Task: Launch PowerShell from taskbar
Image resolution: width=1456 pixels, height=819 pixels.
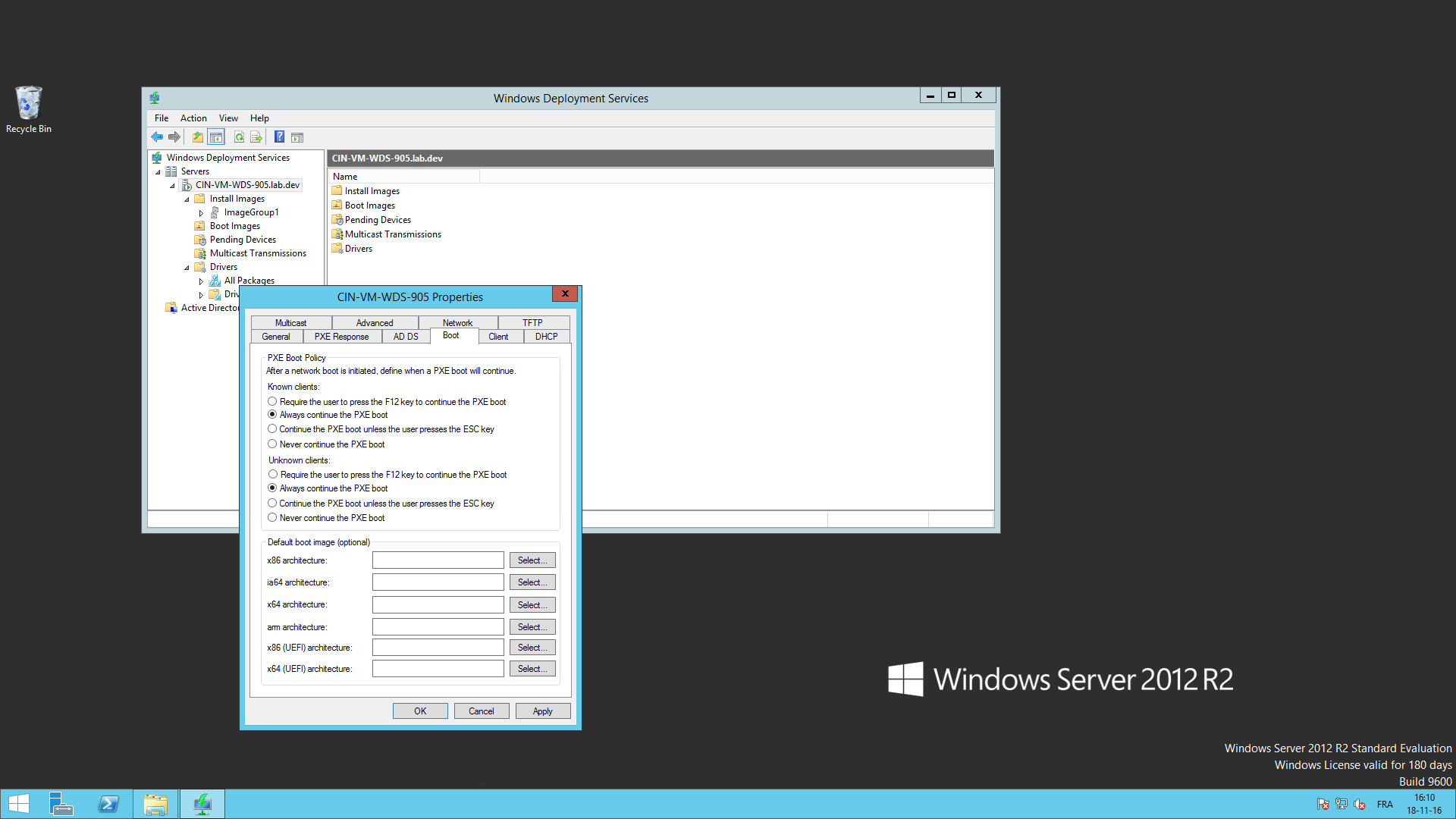Action: [x=108, y=804]
